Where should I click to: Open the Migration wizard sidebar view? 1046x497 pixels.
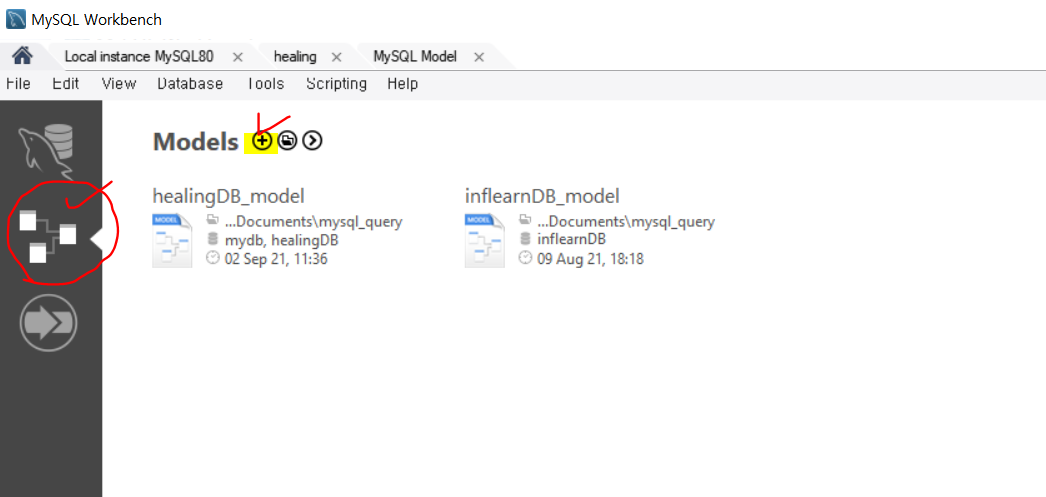pos(48,323)
